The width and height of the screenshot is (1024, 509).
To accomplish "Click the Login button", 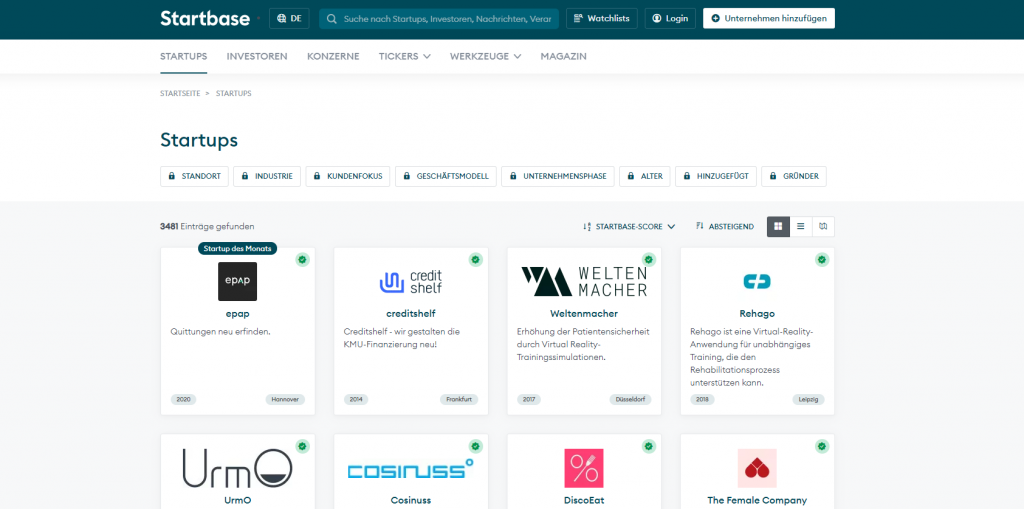I will pyautogui.click(x=670, y=18).
